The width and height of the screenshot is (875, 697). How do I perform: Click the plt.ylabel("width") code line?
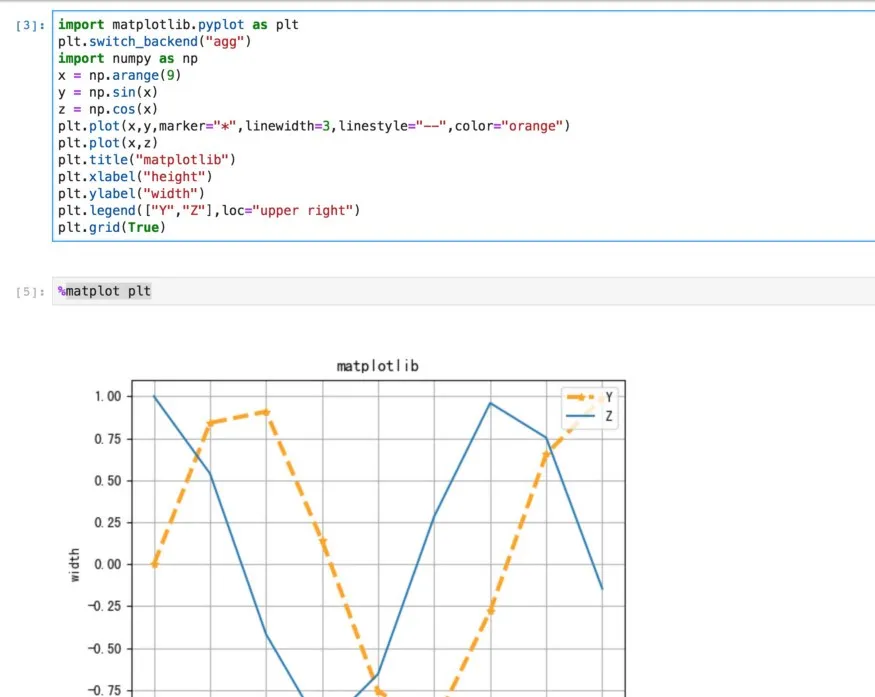click(x=131, y=194)
